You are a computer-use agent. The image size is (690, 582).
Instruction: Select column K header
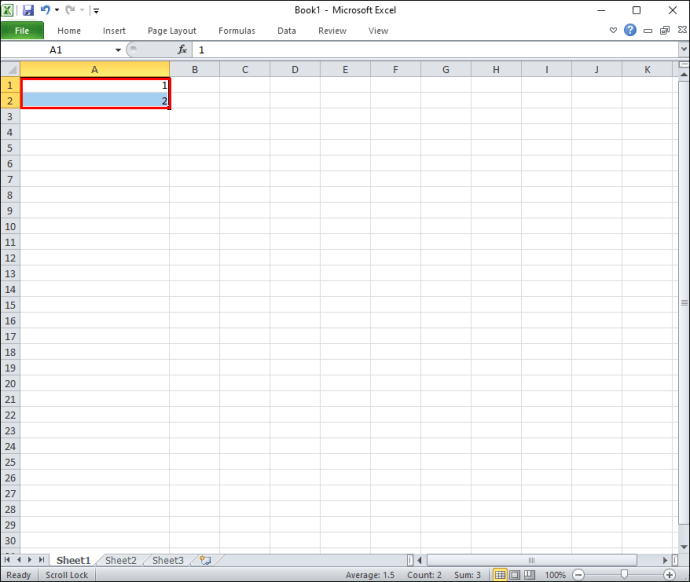[647, 70]
